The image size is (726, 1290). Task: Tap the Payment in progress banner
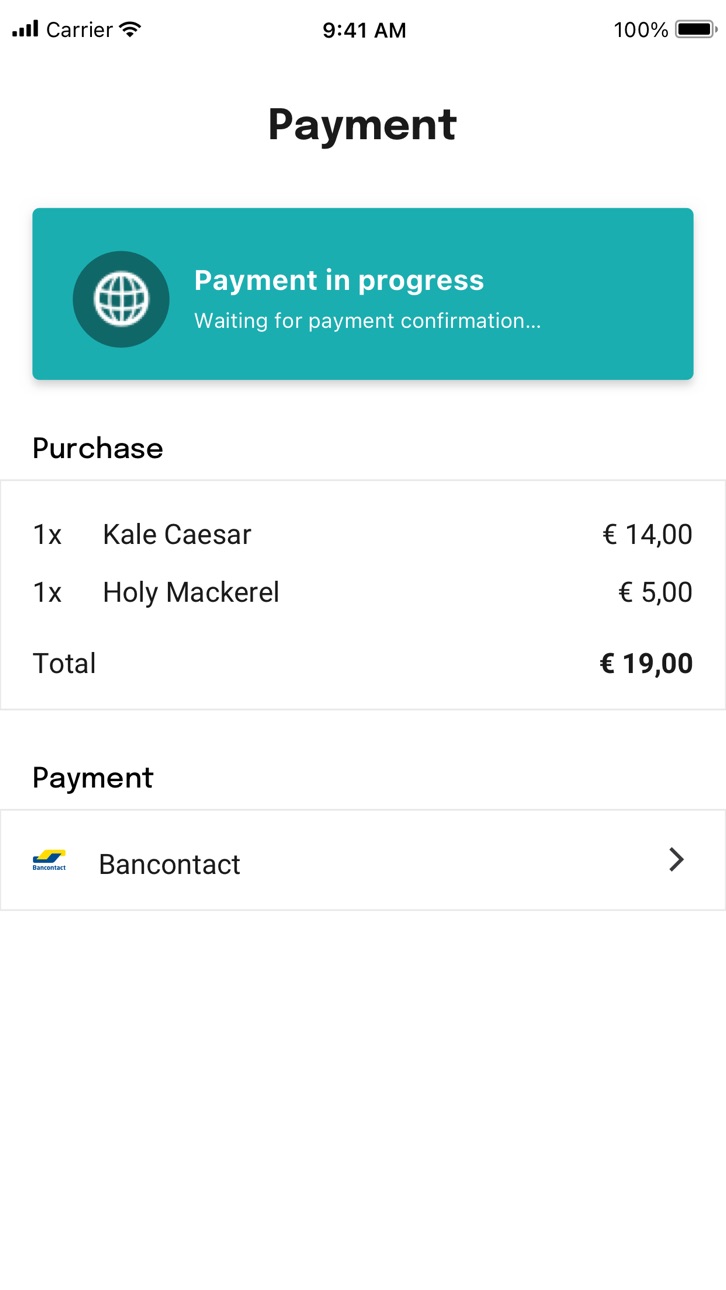click(363, 294)
